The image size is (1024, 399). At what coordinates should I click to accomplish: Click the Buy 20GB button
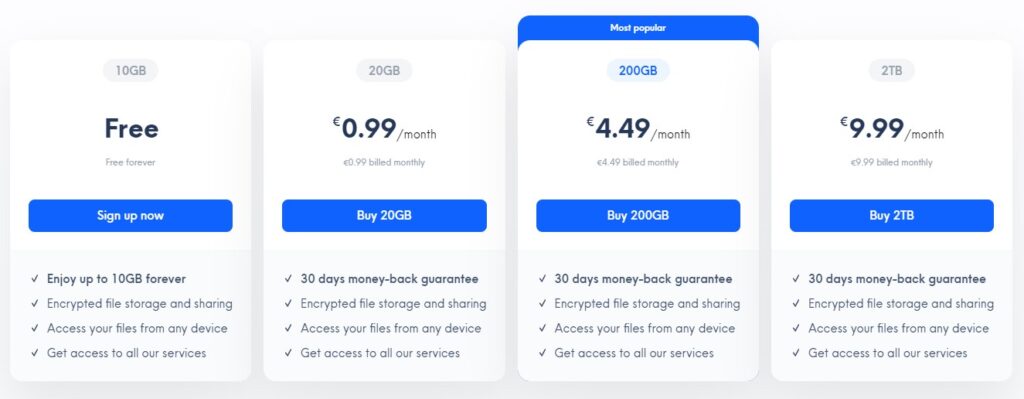(384, 215)
